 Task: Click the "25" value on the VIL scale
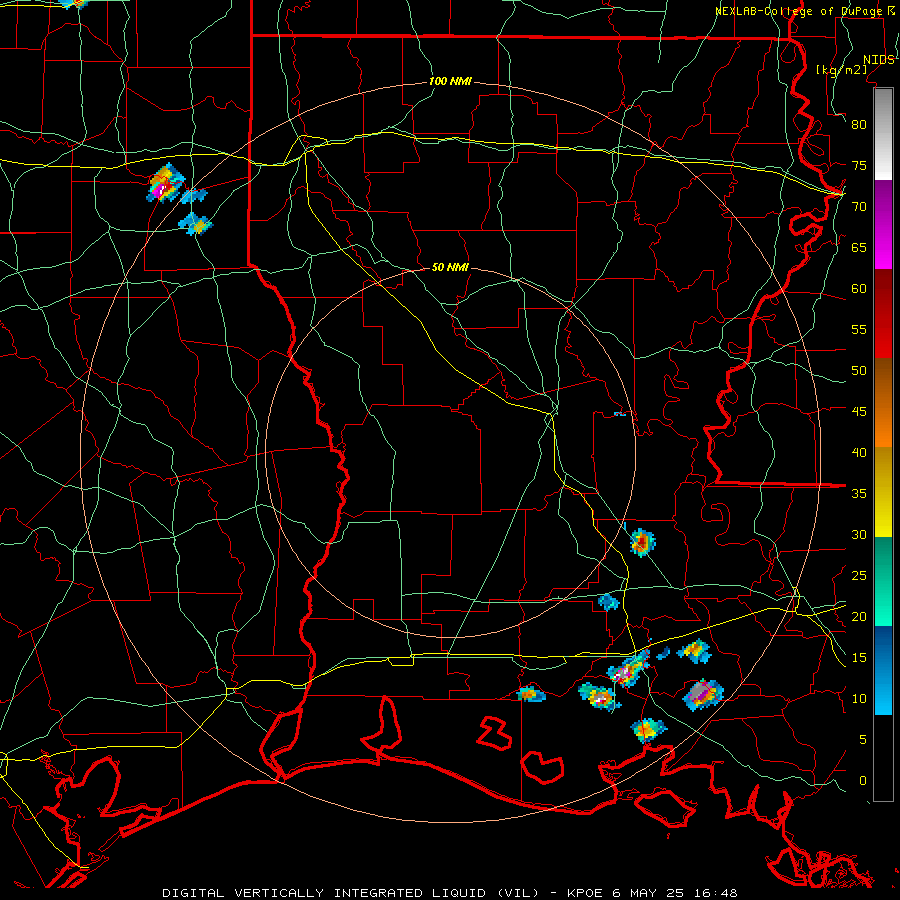coord(859,576)
